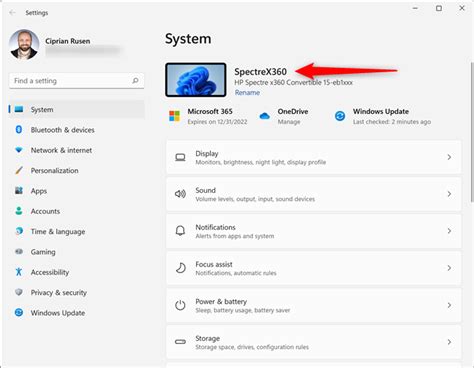
Task: Click the Time & language globe icon
Action: tap(19, 231)
